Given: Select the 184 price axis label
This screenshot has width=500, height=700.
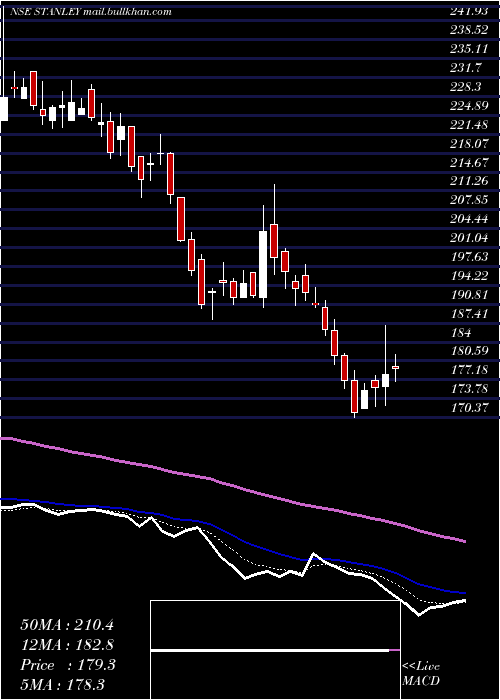Looking at the screenshot, I should 461,333.
